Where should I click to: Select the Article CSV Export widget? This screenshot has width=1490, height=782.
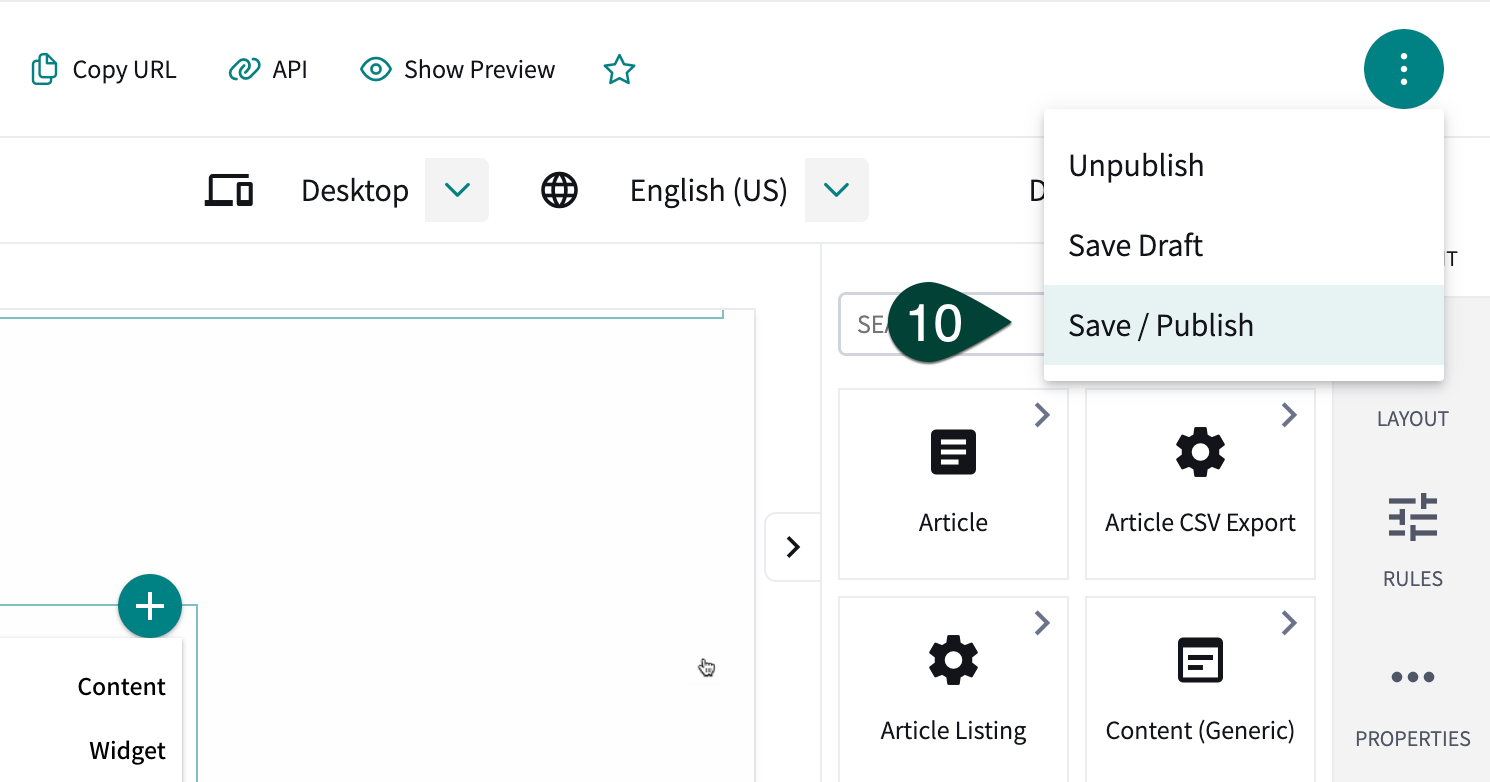click(1200, 484)
